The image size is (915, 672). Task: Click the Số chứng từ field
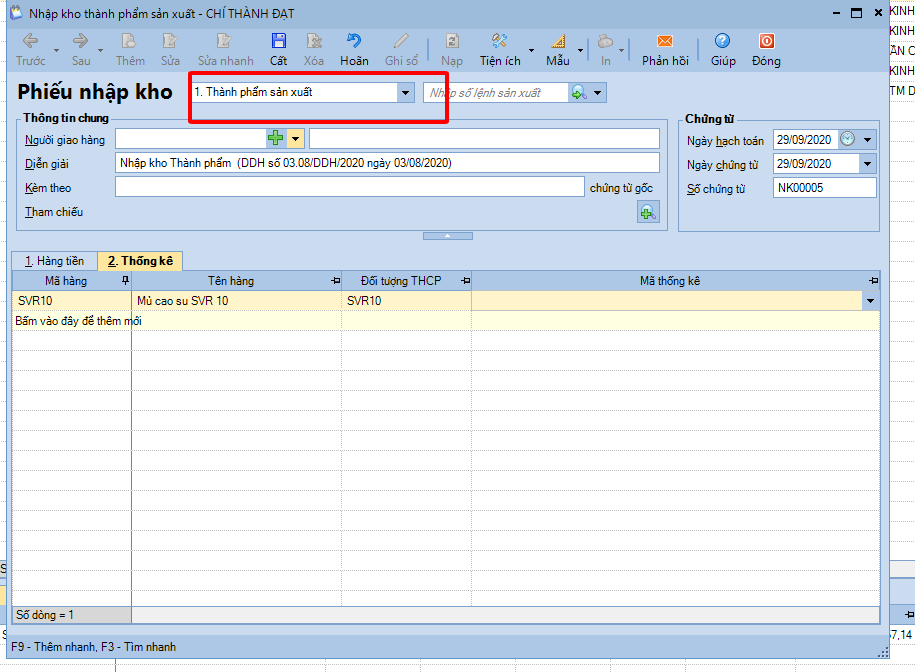pyautogui.click(x=823, y=188)
